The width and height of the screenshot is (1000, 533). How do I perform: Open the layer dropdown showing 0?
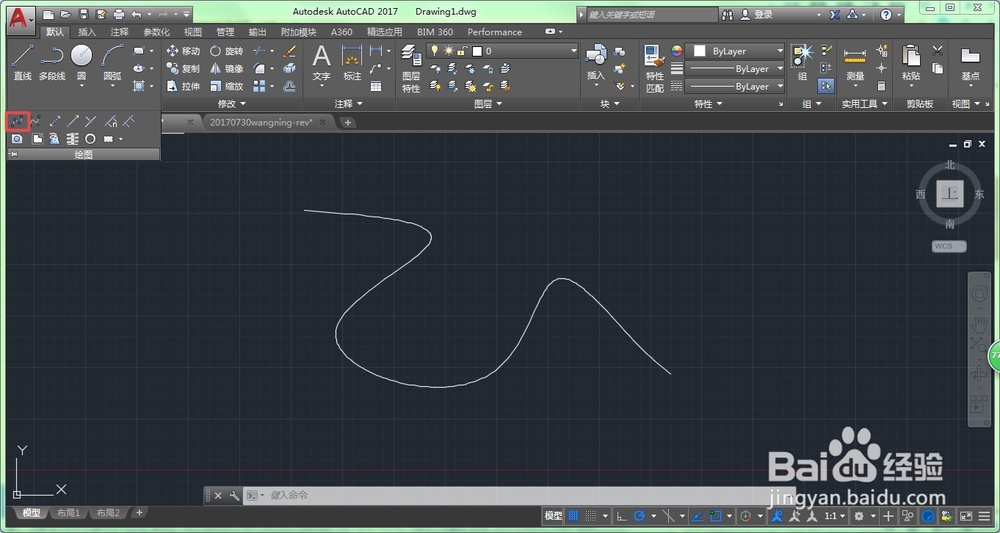pos(502,51)
